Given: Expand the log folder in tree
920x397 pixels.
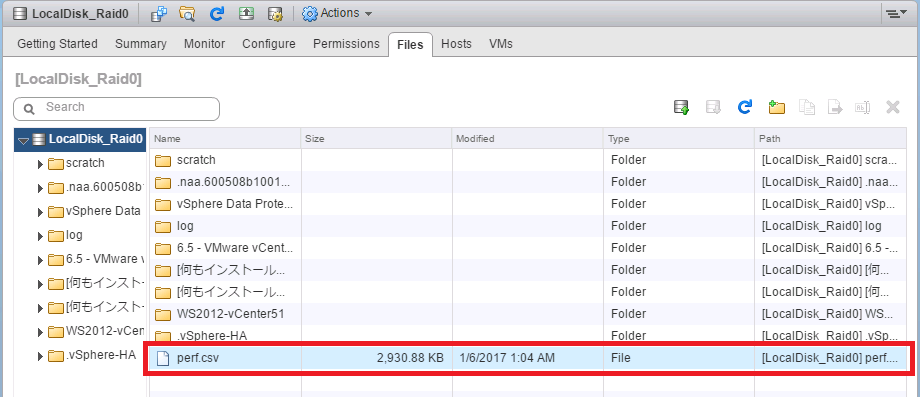Looking at the screenshot, I should tap(40, 236).
